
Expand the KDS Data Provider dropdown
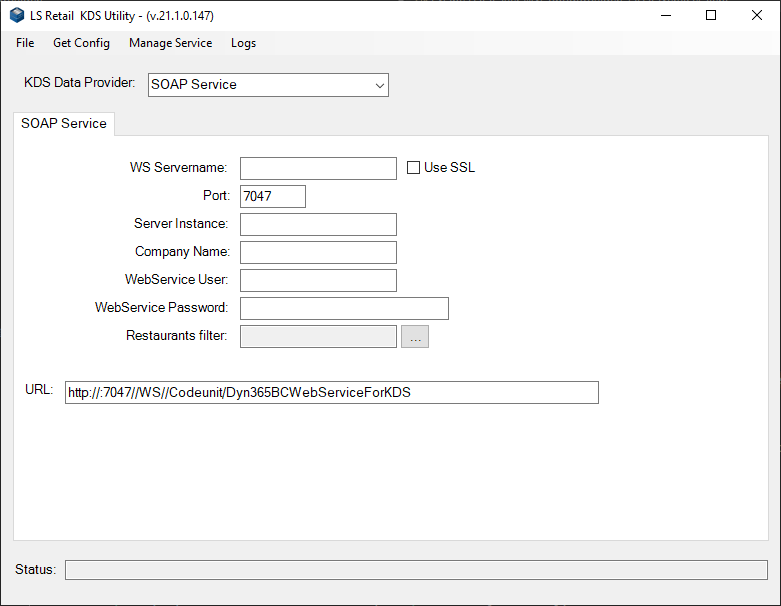click(380, 85)
